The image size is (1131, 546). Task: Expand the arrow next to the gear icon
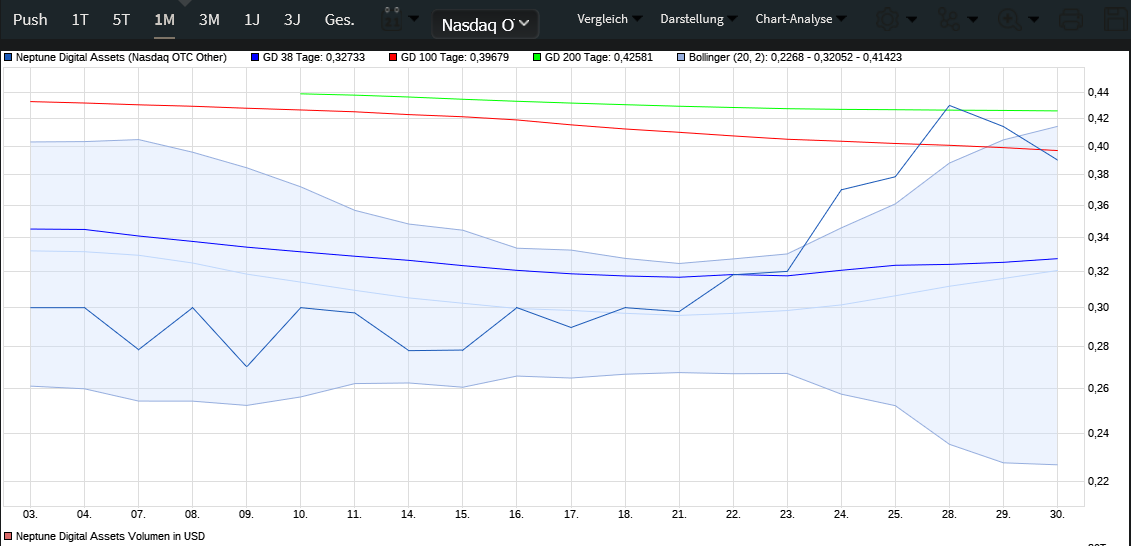click(911, 20)
